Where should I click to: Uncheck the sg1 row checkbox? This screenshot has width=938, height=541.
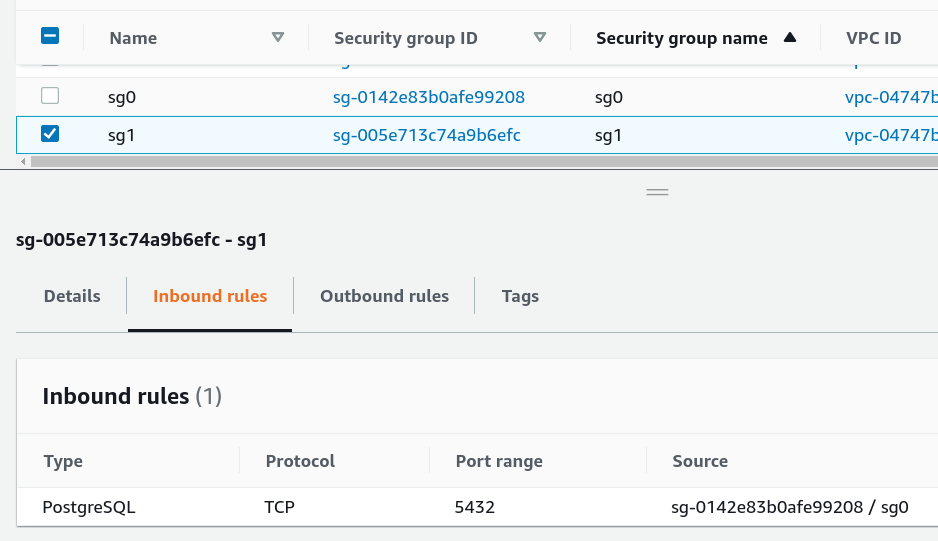click(x=50, y=133)
